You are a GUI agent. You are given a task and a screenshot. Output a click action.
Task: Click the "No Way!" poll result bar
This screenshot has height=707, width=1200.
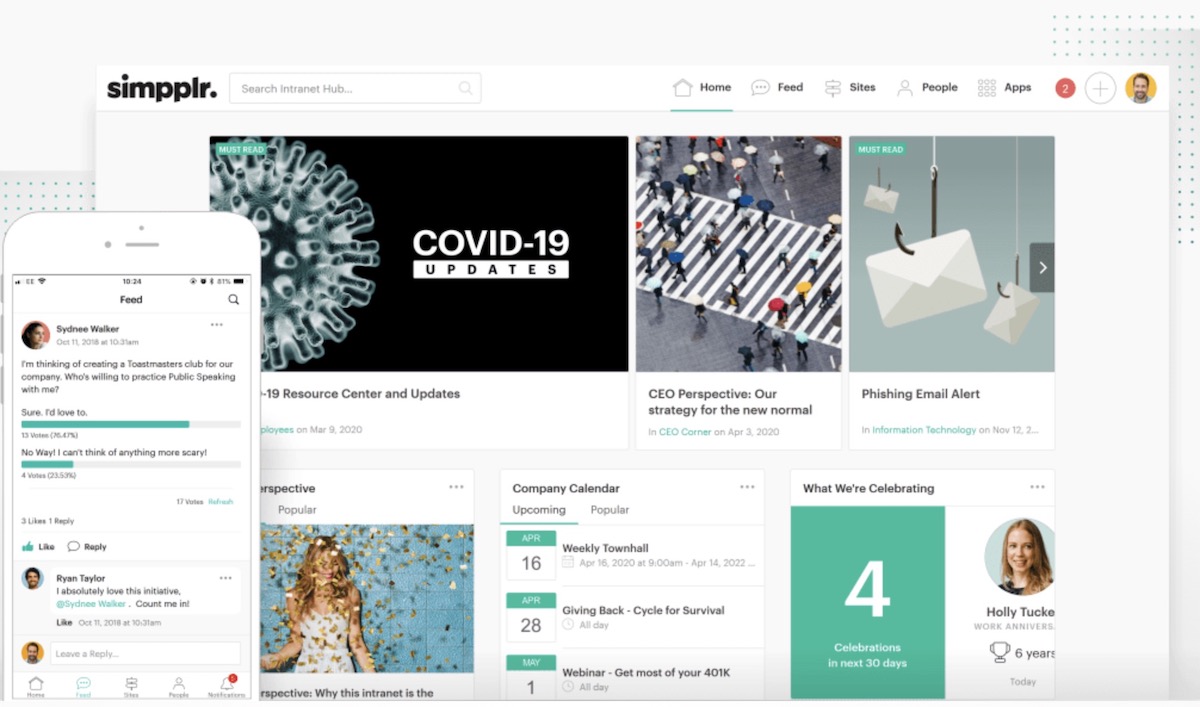[130, 464]
